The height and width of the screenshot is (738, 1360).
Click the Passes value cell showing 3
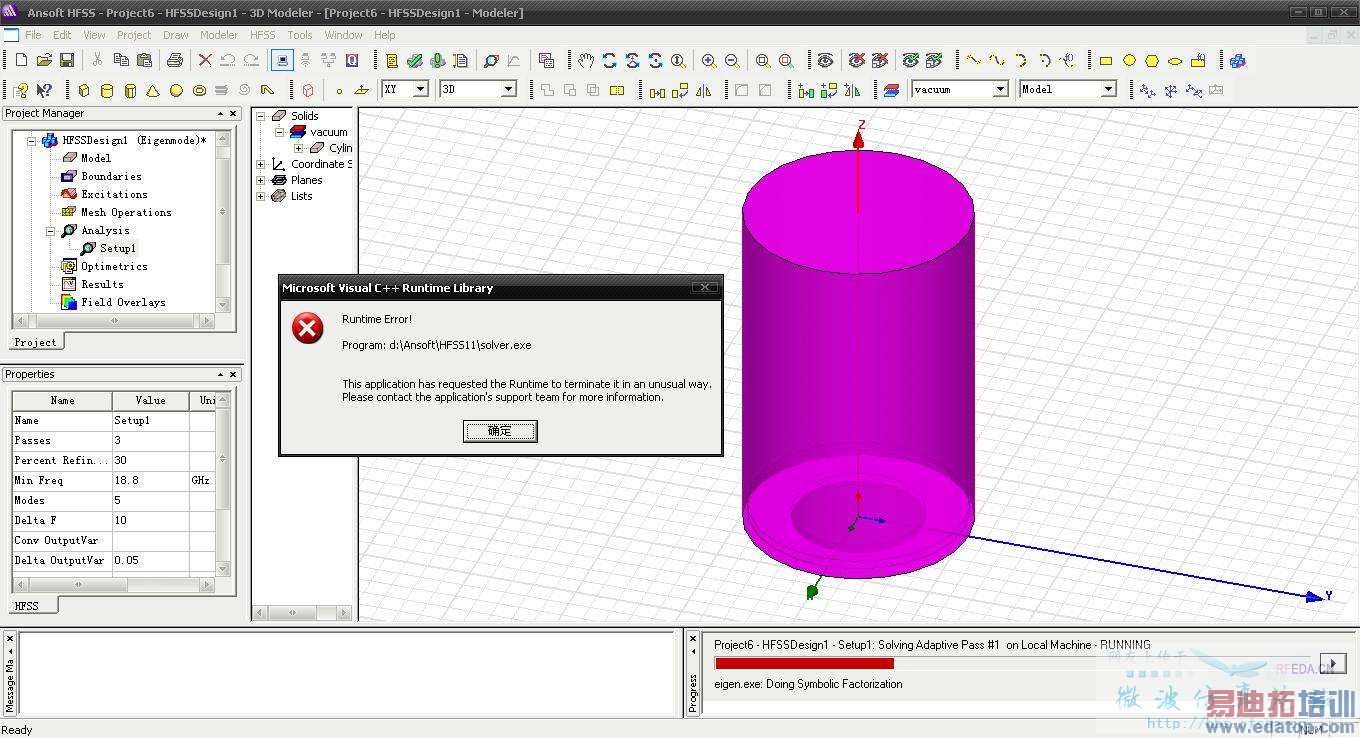[x=150, y=441]
